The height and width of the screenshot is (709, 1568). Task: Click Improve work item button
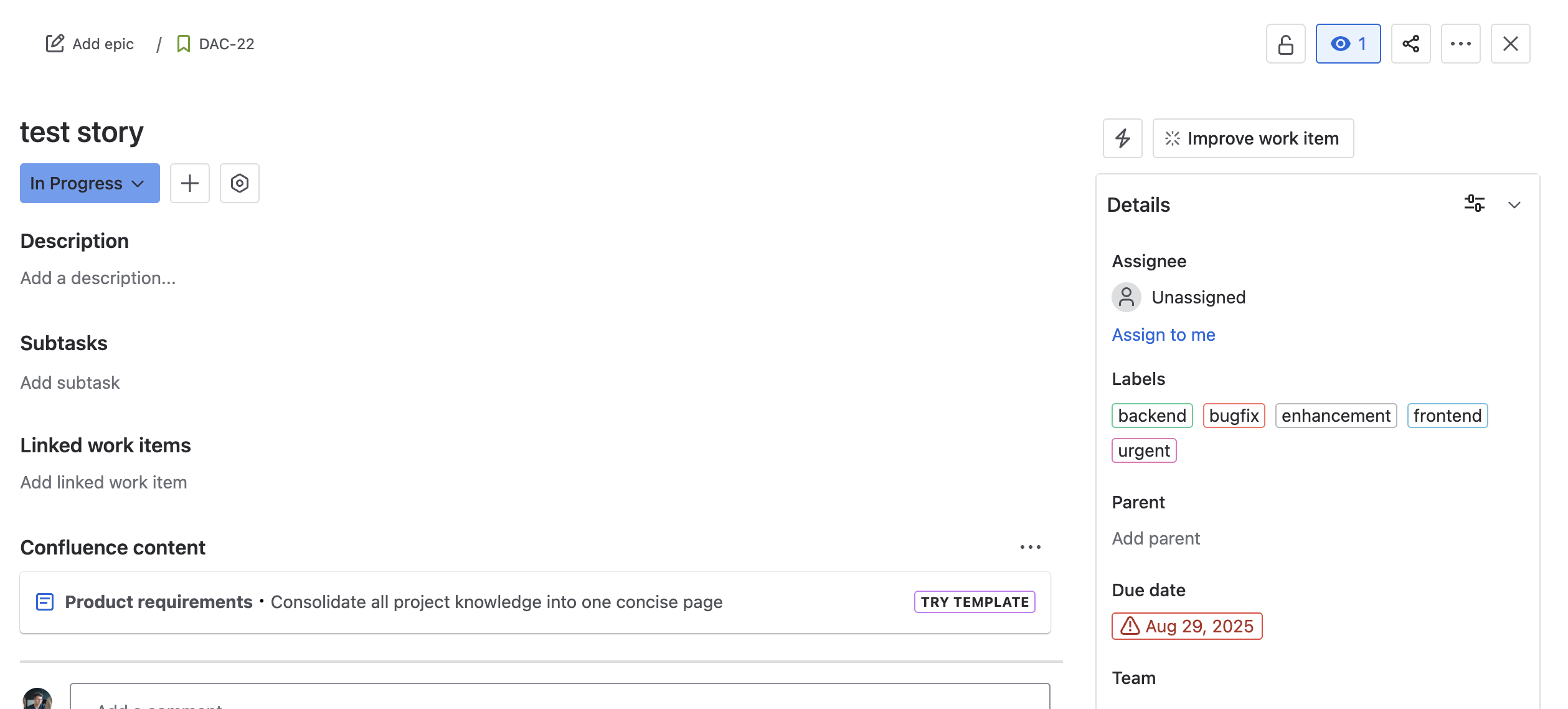[1253, 138]
